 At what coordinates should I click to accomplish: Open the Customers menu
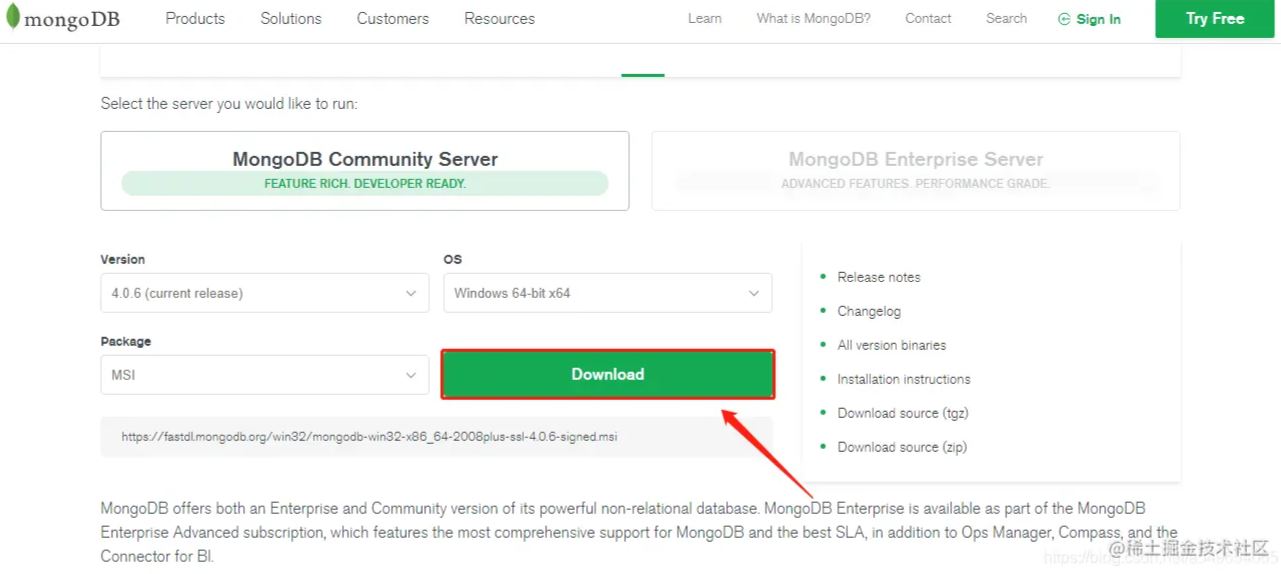coord(393,19)
